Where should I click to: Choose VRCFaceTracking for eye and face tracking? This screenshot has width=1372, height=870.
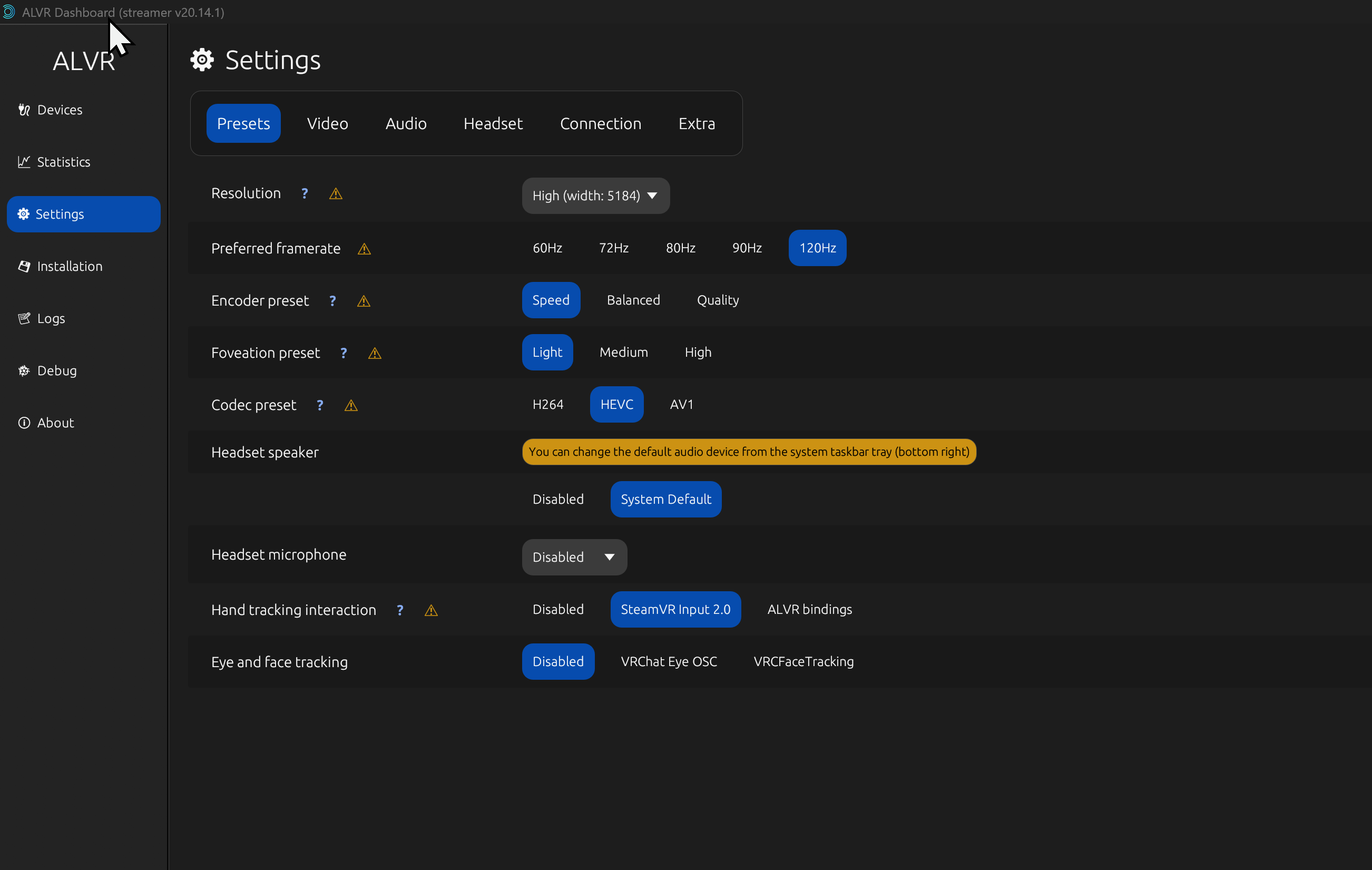pyautogui.click(x=803, y=661)
